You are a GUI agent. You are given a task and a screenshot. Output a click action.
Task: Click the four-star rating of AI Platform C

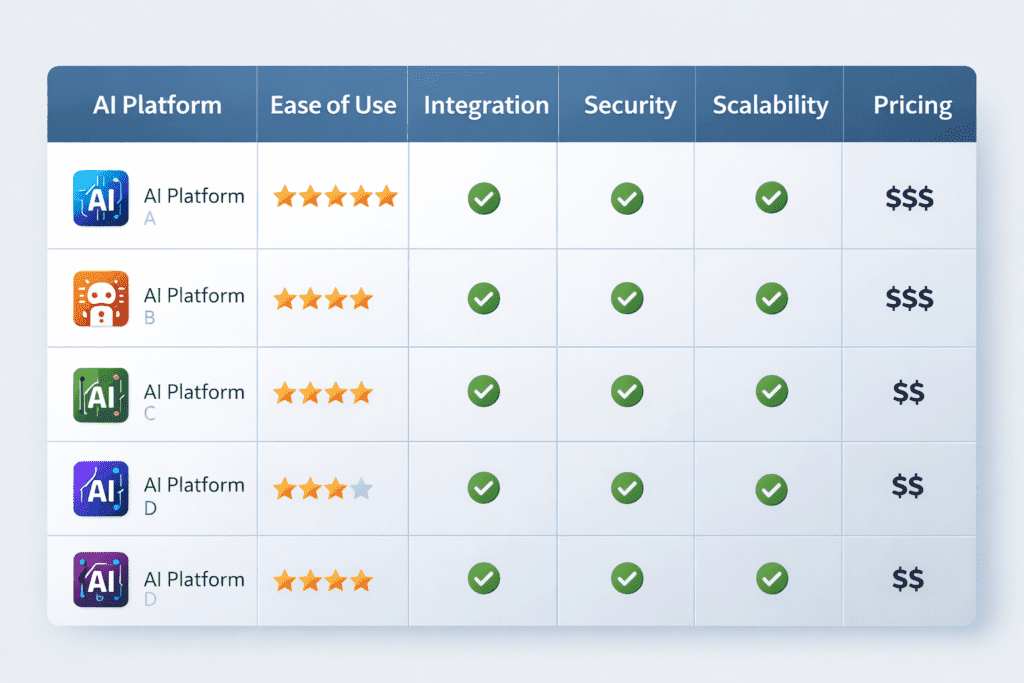[x=323, y=393]
